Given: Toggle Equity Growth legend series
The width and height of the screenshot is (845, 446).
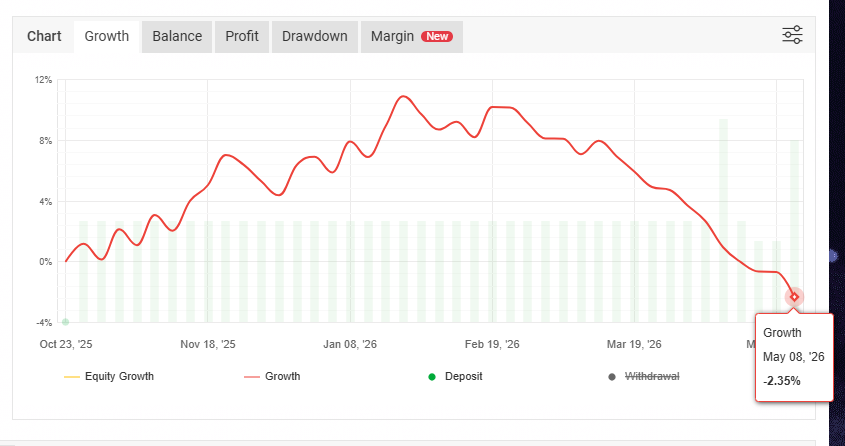Looking at the screenshot, I should click(109, 377).
